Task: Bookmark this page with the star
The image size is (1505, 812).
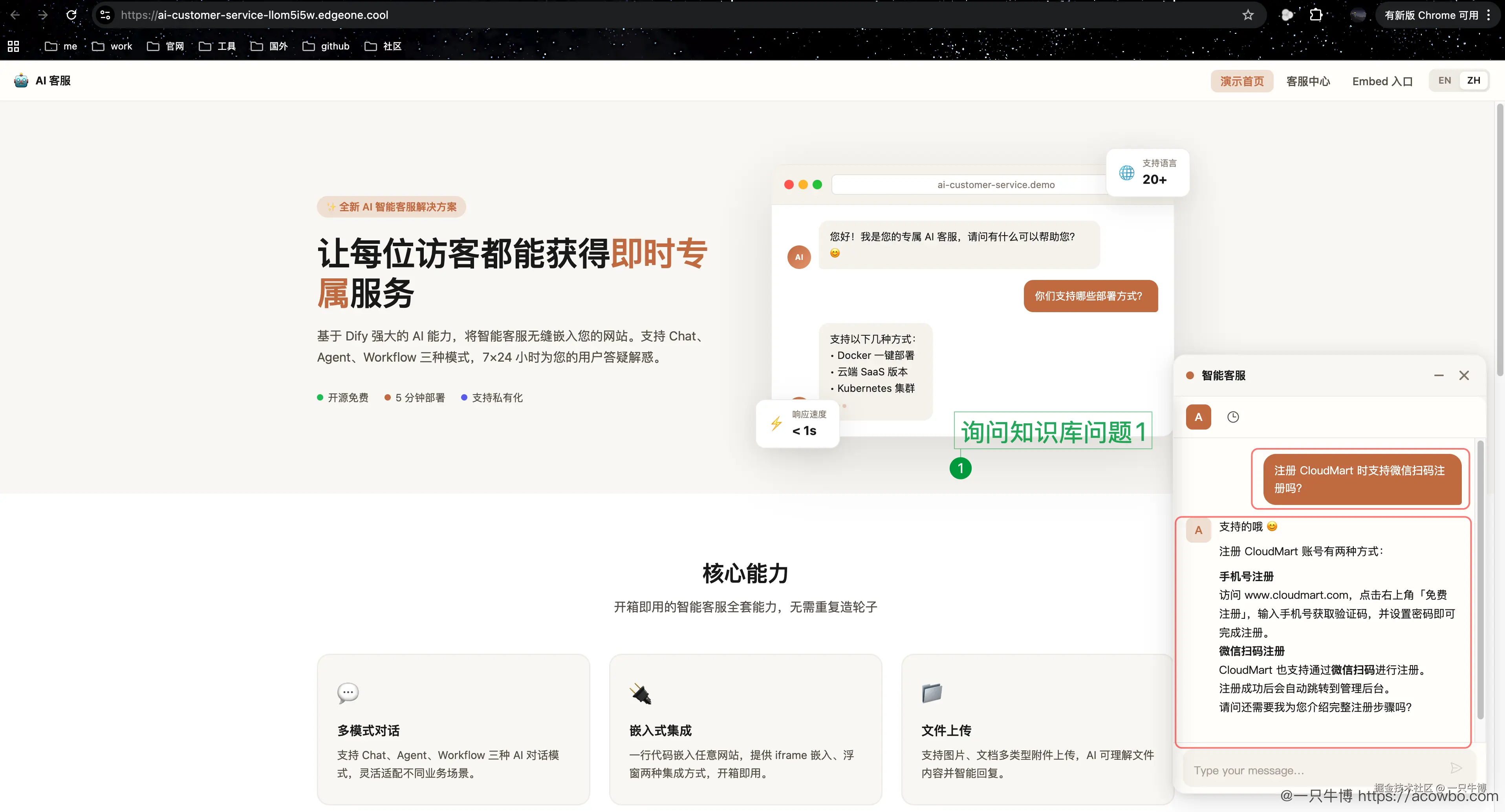Action: coord(1248,15)
